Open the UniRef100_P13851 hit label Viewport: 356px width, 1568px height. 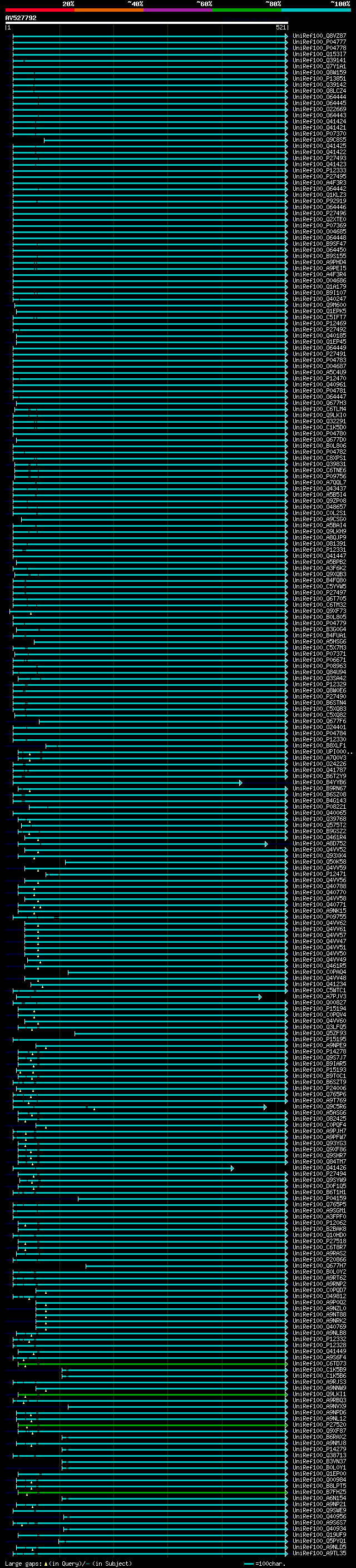(x=319, y=78)
